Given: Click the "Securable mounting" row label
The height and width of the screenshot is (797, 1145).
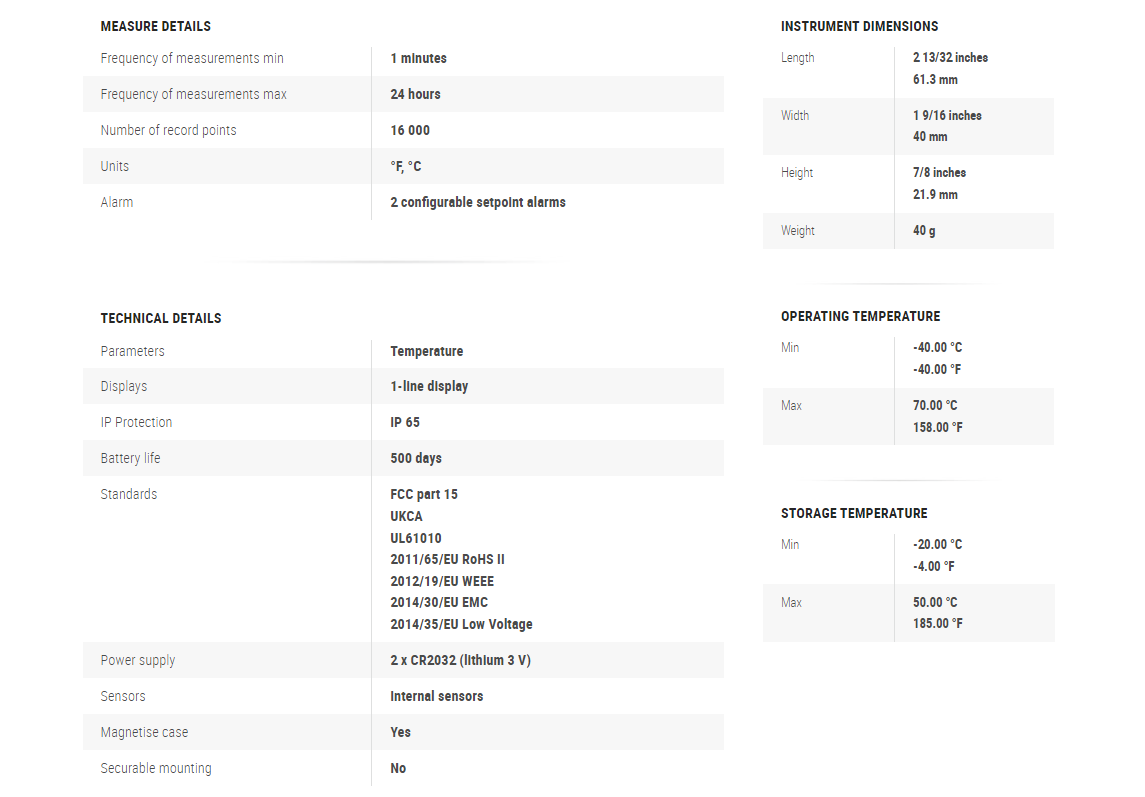Looking at the screenshot, I should (x=156, y=768).
